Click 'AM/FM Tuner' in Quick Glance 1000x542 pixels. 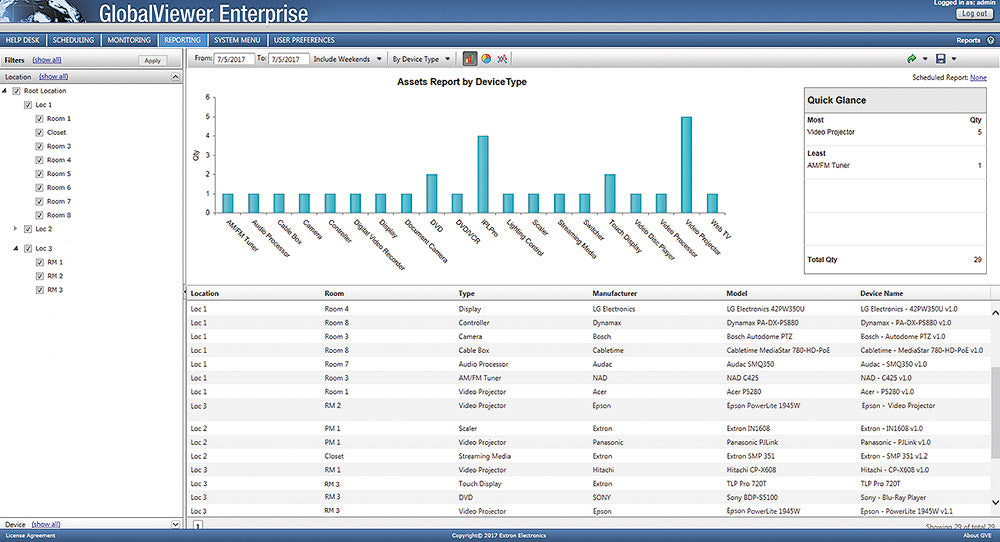point(828,165)
